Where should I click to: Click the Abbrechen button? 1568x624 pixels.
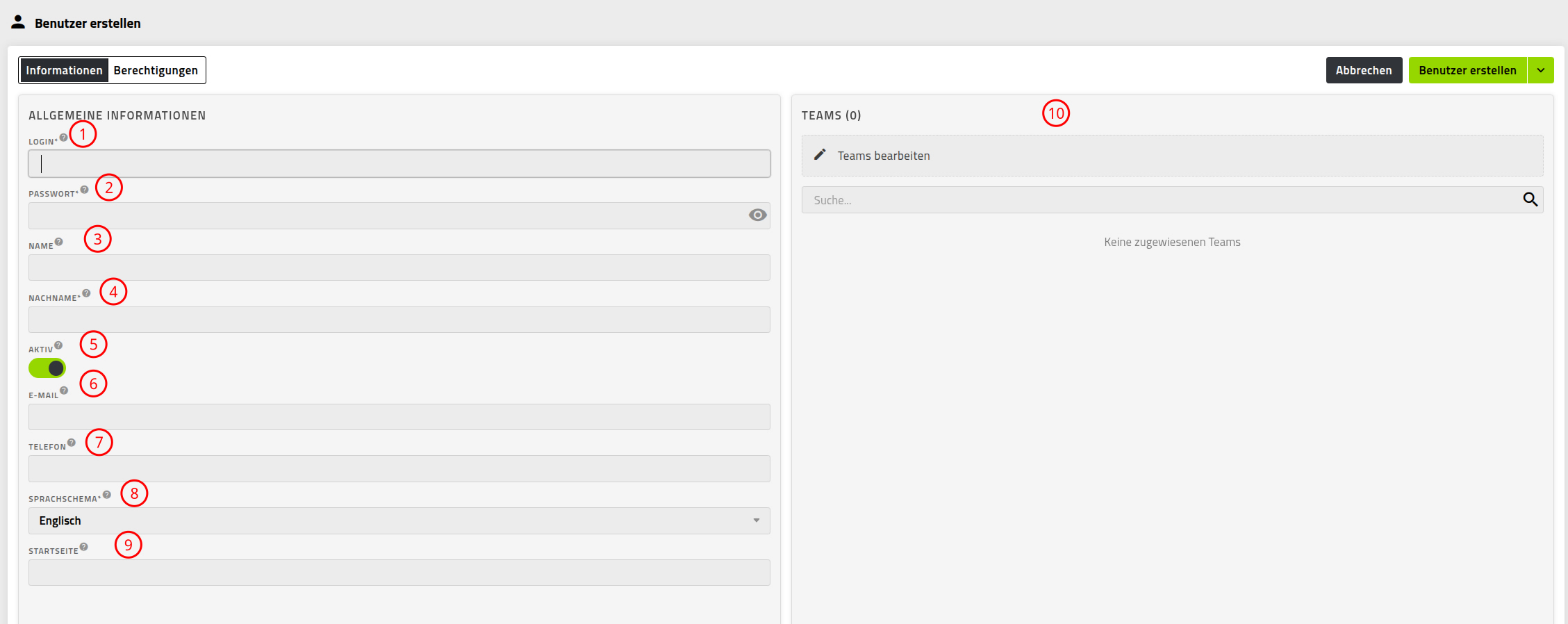click(x=1364, y=70)
